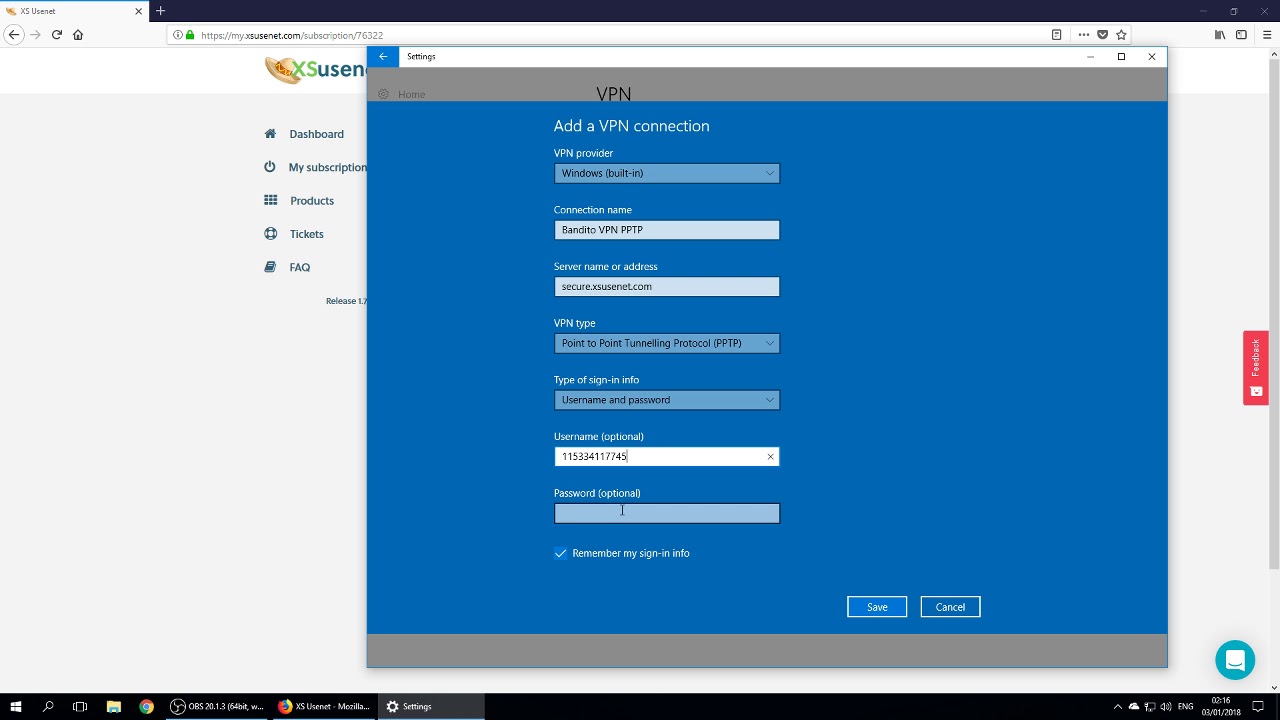Click the Firefox back navigation arrow

14,35
